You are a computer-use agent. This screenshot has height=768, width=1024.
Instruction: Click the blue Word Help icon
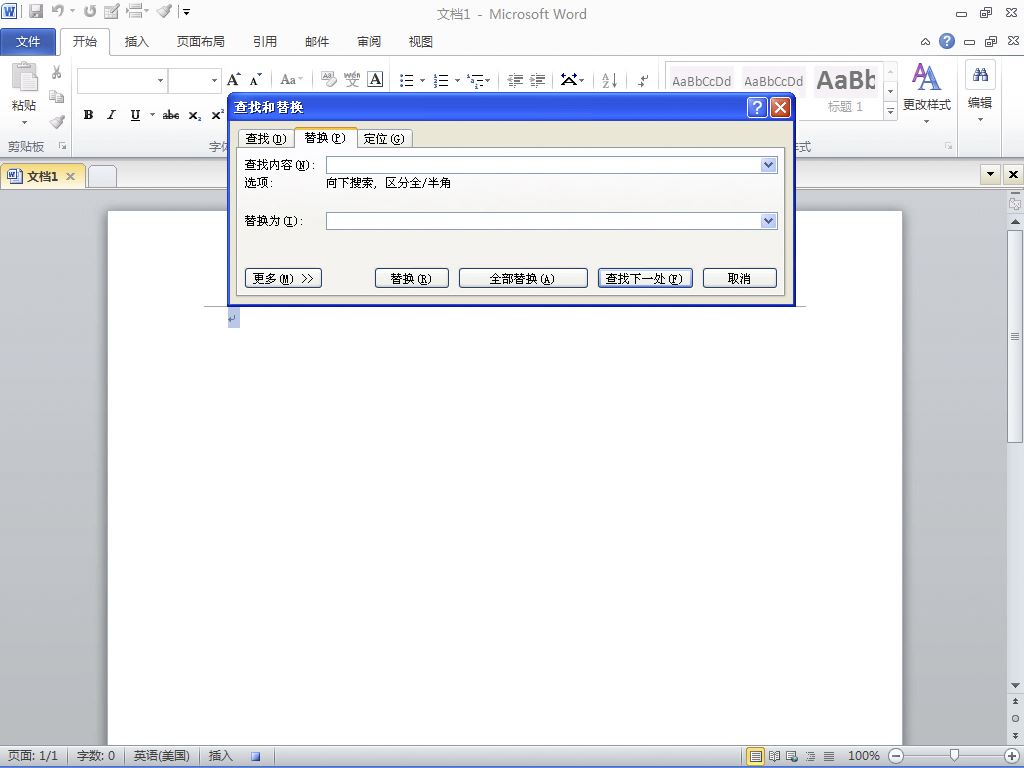click(x=946, y=41)
